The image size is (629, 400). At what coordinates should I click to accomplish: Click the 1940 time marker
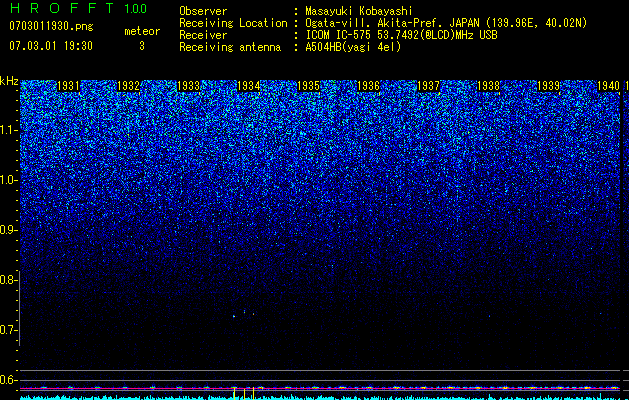pyautogui.click(x=609, y=86)
